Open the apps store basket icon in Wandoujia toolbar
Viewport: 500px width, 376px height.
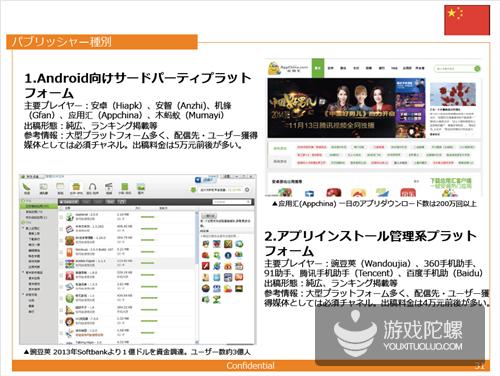pyautogui.click(x=76, y=187)
